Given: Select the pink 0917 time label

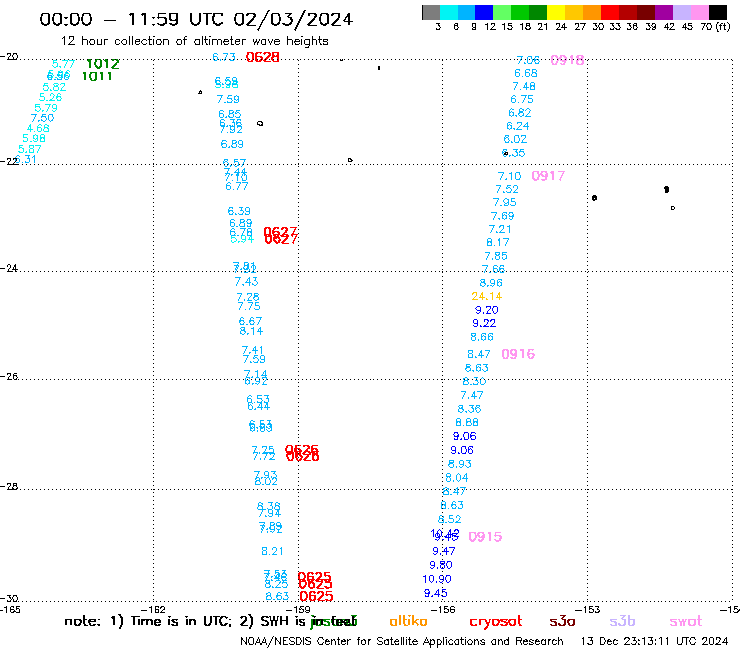Looking at the screenshot, I should click(x=548, y=176).
